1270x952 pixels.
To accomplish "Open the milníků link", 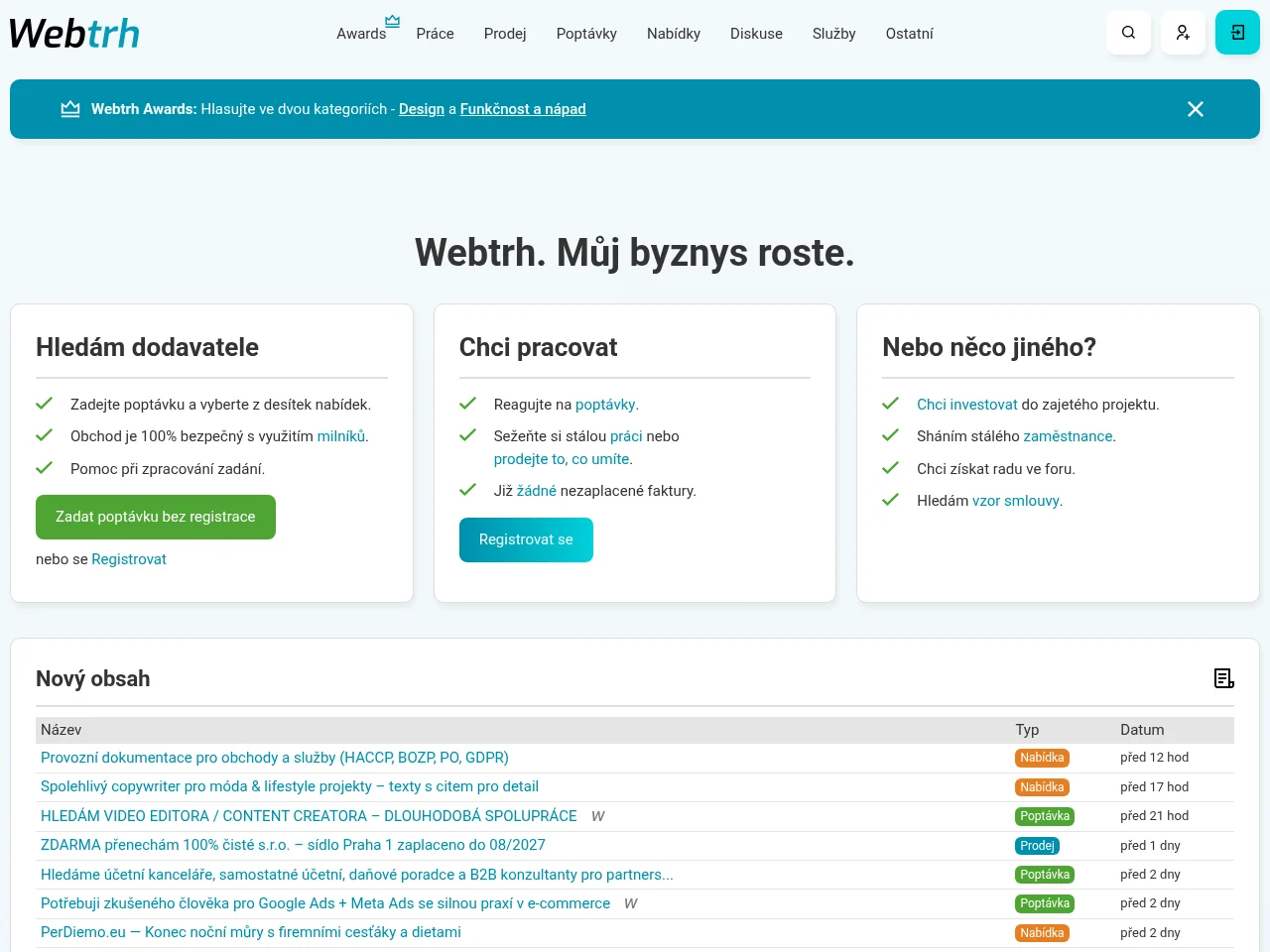I will (x=340, y=436).
